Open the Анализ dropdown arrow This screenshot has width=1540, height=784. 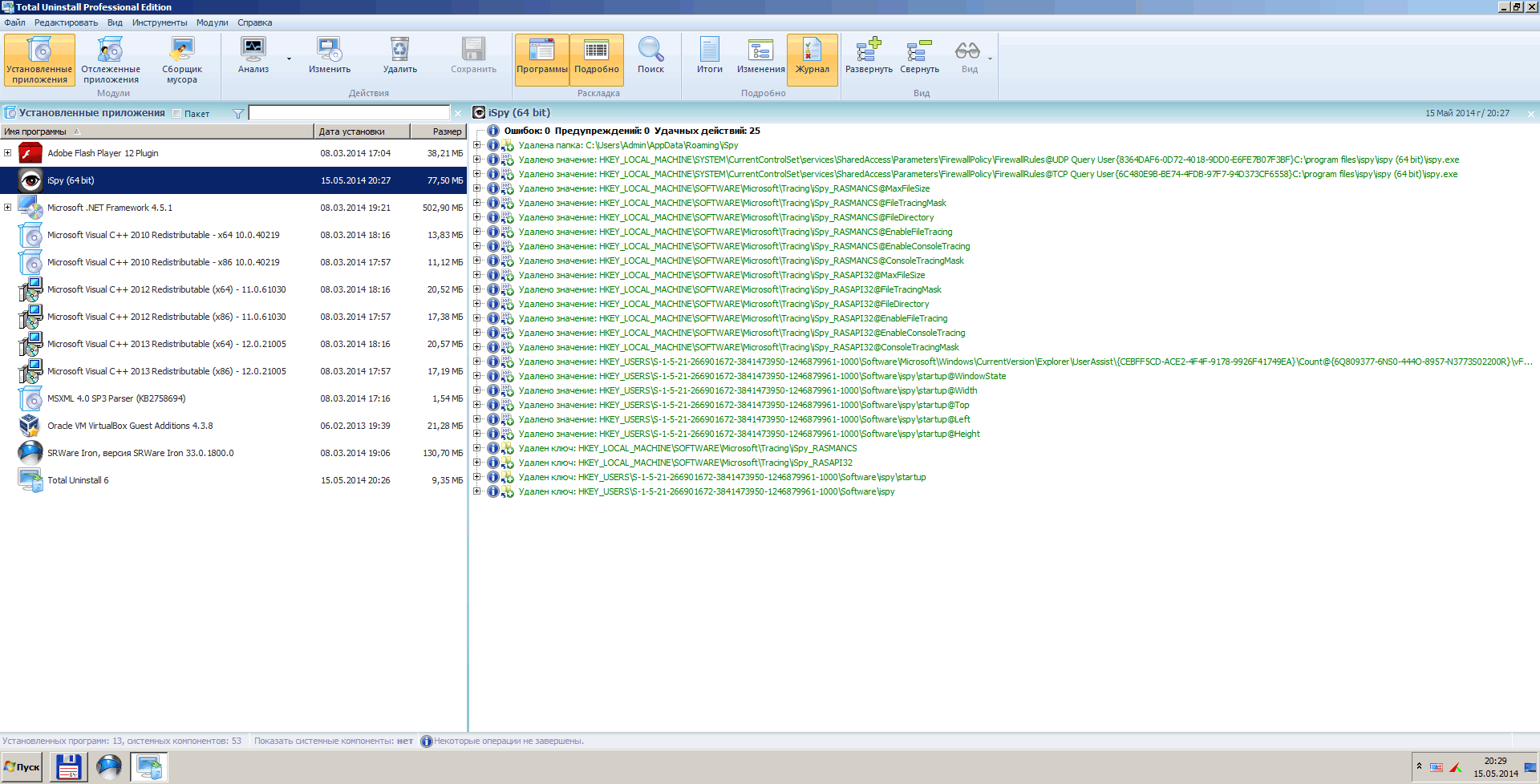tap(289, 59)
